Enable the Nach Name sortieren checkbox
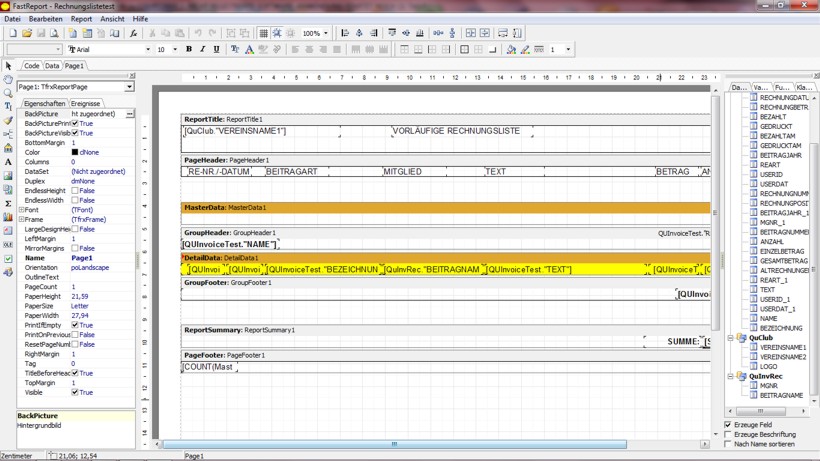The height and width of the screenshot is (461, 820). point(728,444)
